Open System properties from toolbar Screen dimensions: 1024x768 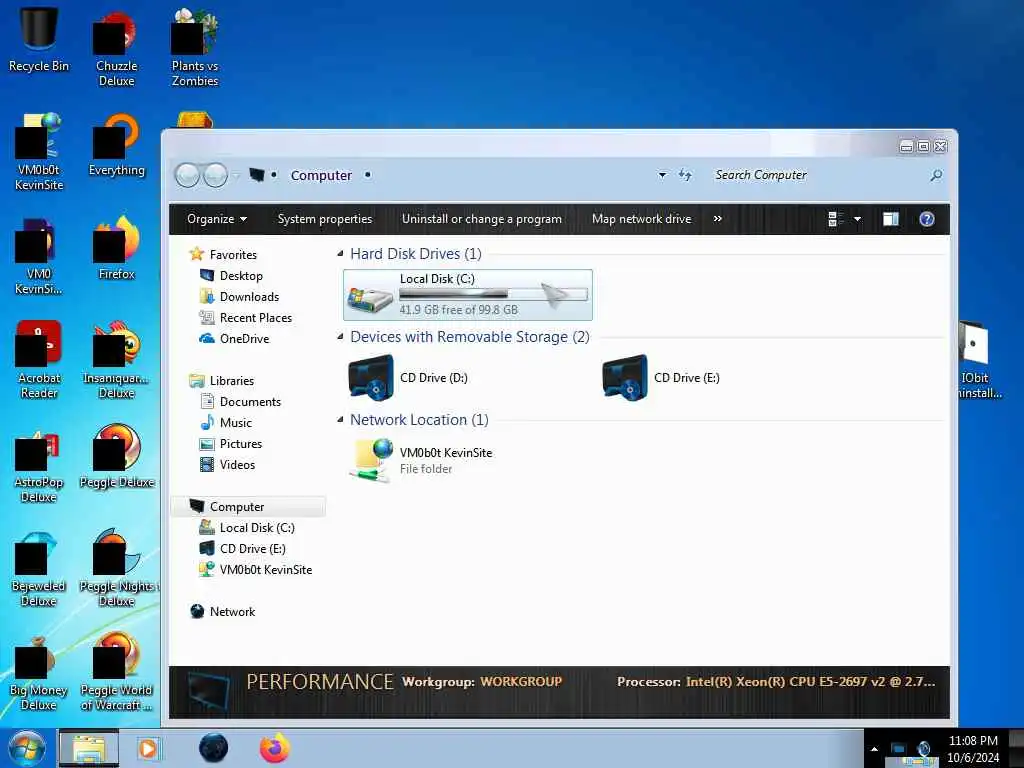click(x=325, y=219)
